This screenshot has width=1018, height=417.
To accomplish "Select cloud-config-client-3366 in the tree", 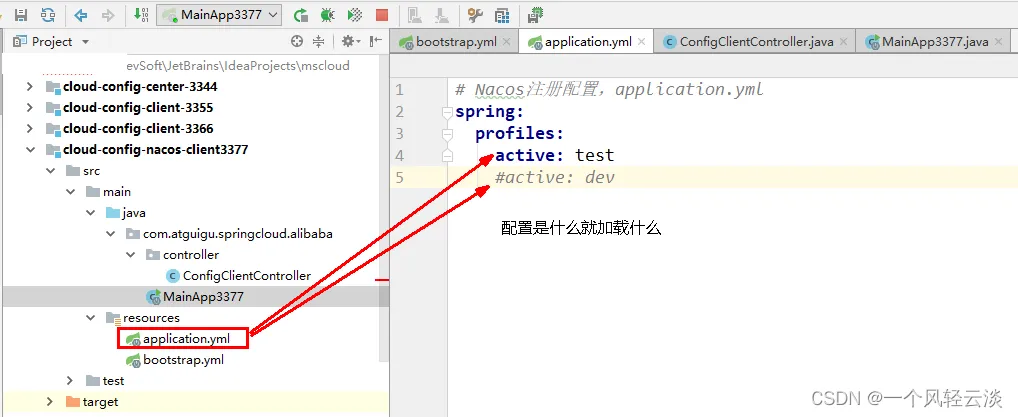I will click(x=138, y=129).
